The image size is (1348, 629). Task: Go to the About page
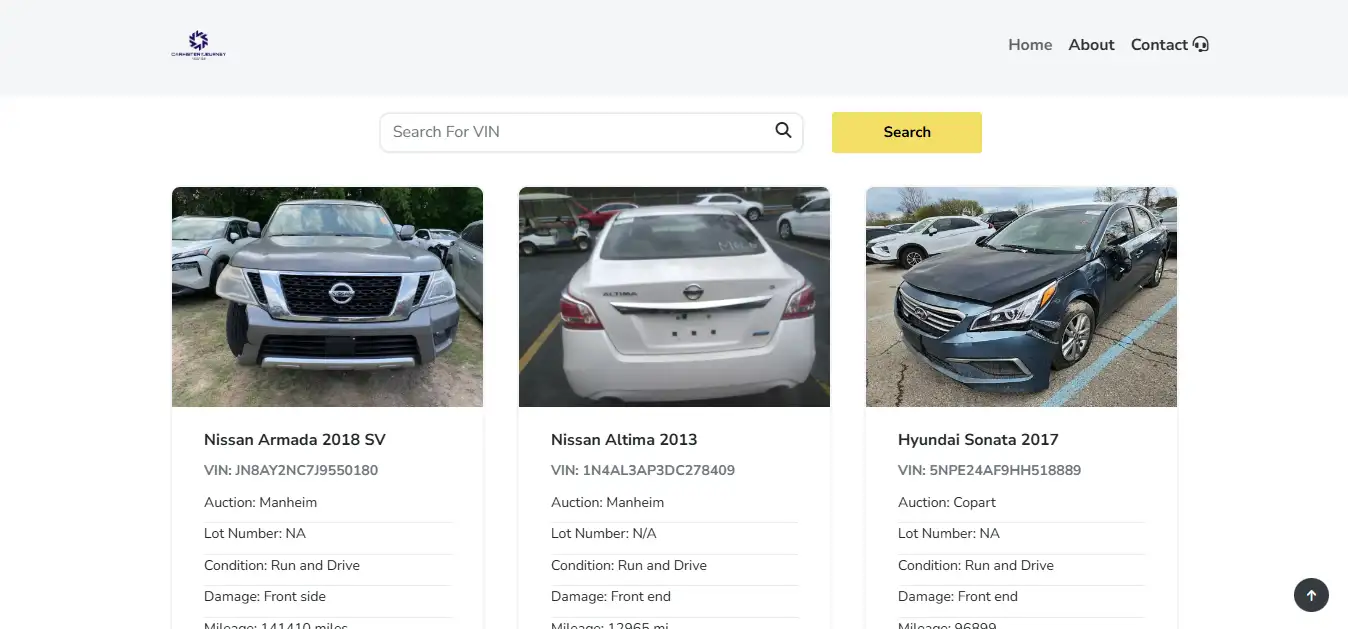pyautogui.click(x=1091, y=45)
